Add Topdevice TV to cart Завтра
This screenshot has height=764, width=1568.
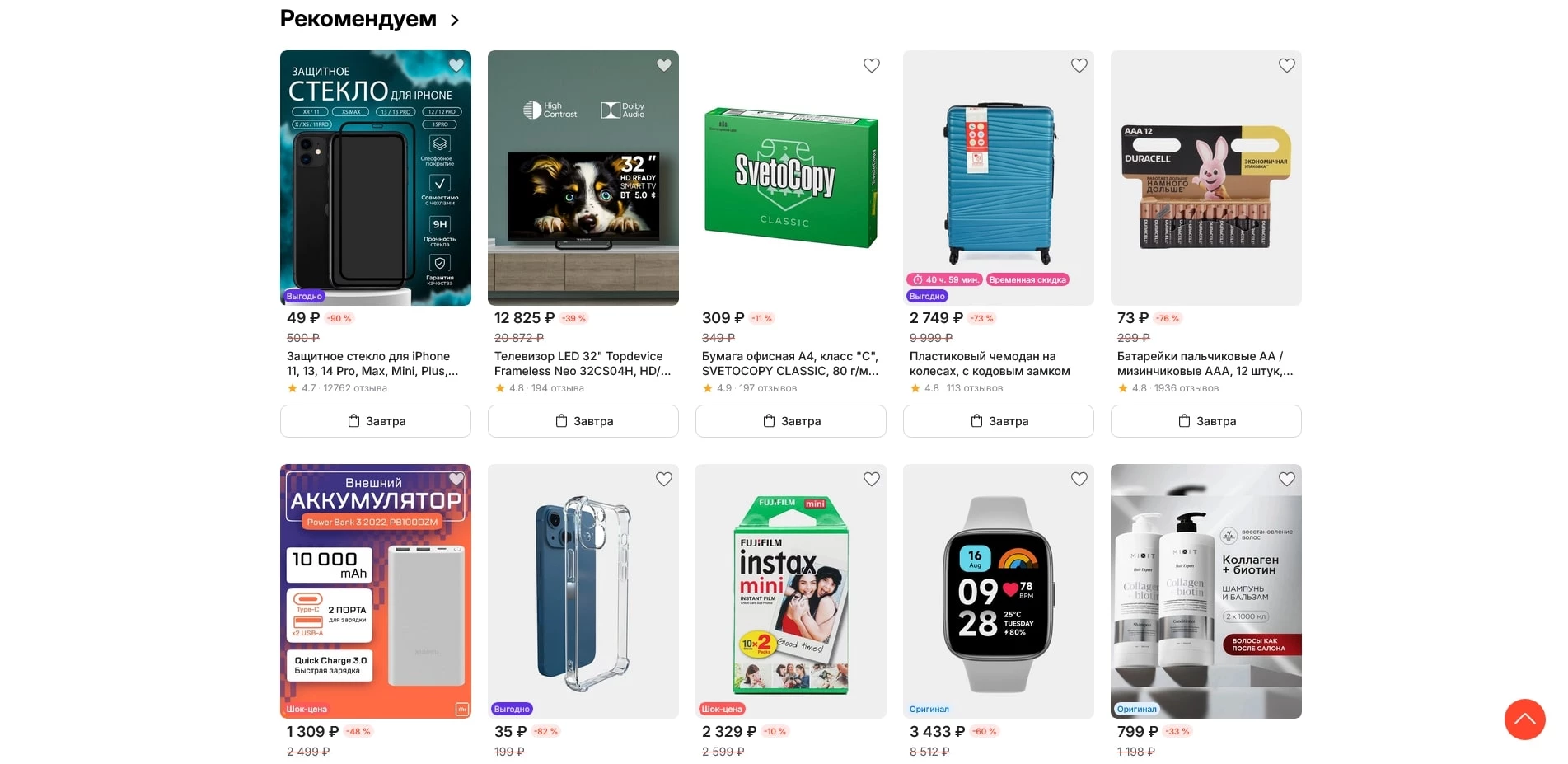[583, 421]
